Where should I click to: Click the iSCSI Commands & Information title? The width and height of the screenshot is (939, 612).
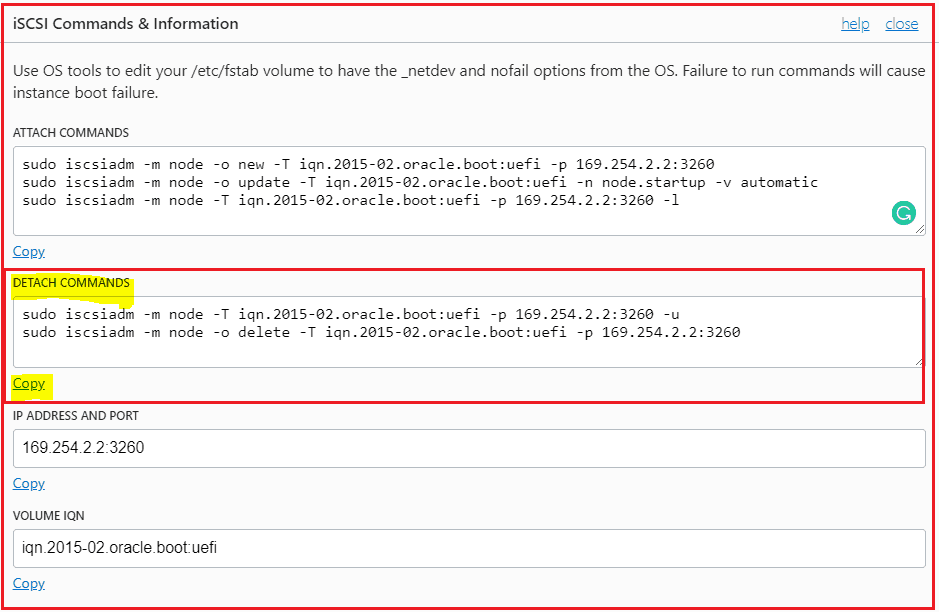[x=126, y=23]
